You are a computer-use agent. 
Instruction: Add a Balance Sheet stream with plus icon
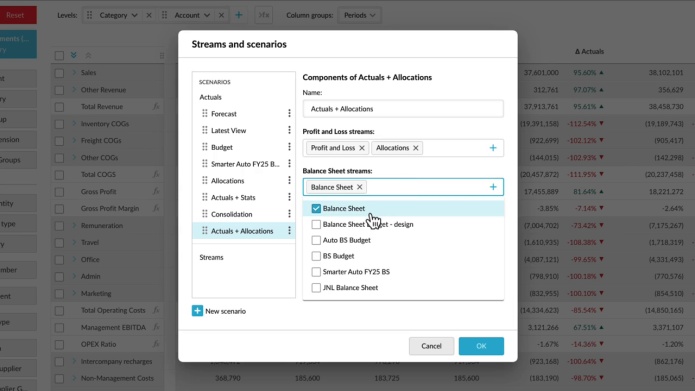click(x=493, y=187)
